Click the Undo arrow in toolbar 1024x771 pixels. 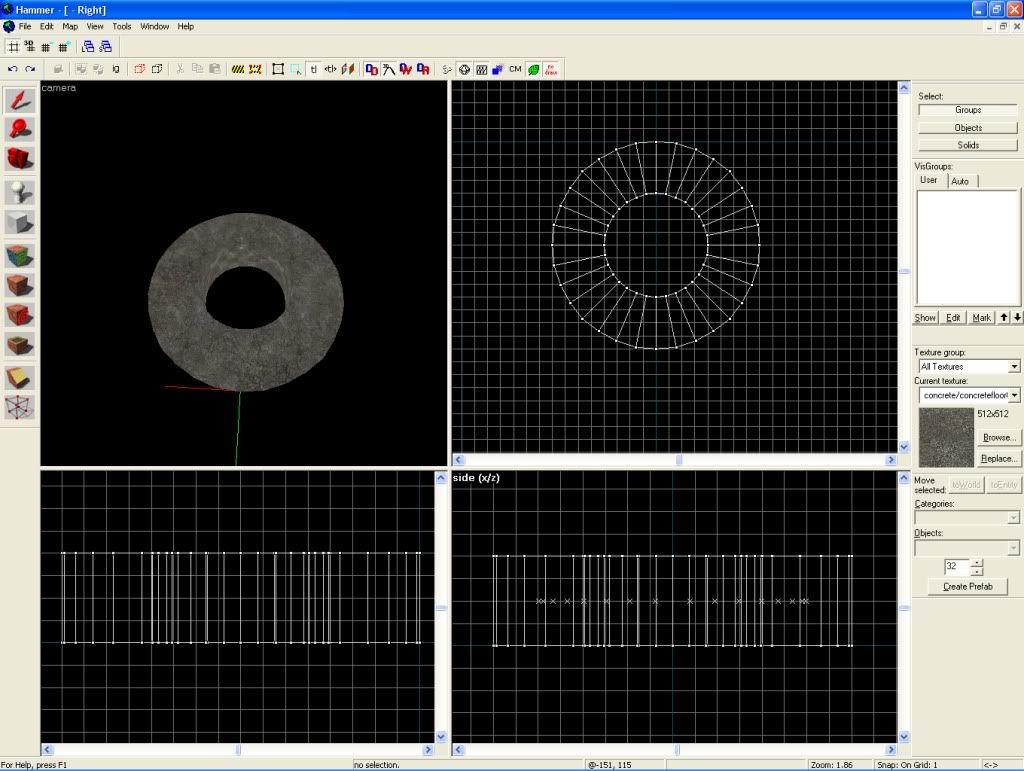click(x=13, y=69)
